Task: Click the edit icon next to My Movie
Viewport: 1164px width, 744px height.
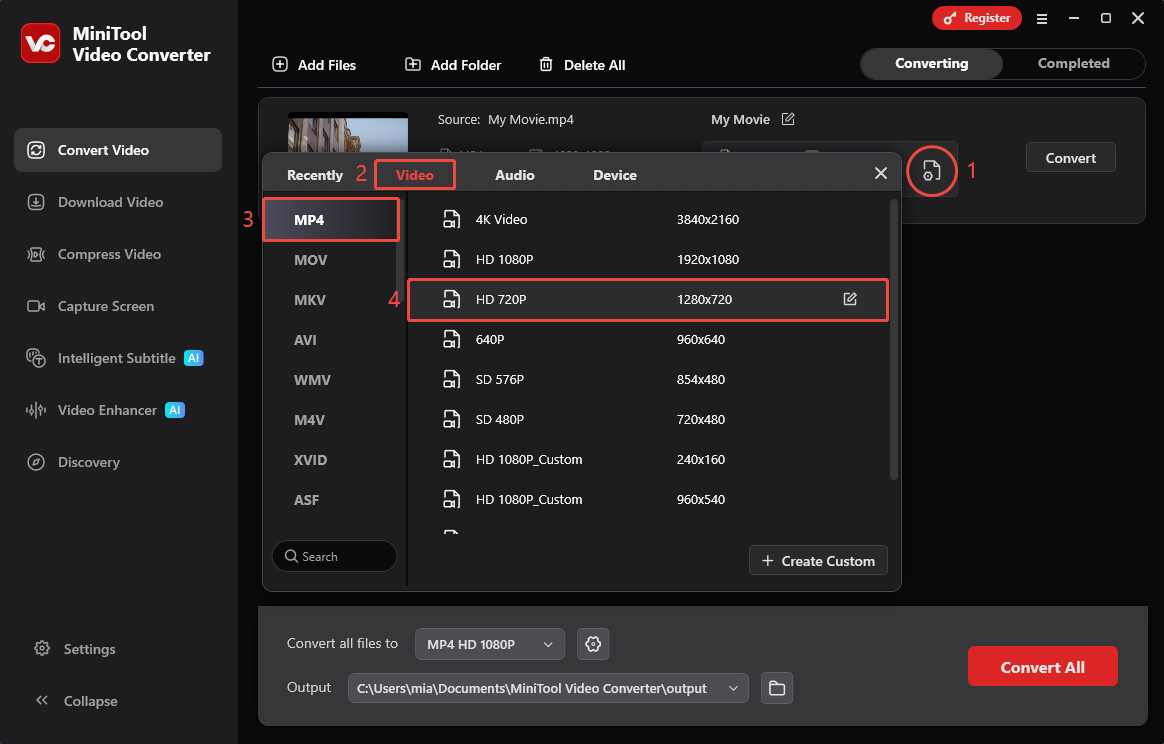Action: (x=788, y=119)
